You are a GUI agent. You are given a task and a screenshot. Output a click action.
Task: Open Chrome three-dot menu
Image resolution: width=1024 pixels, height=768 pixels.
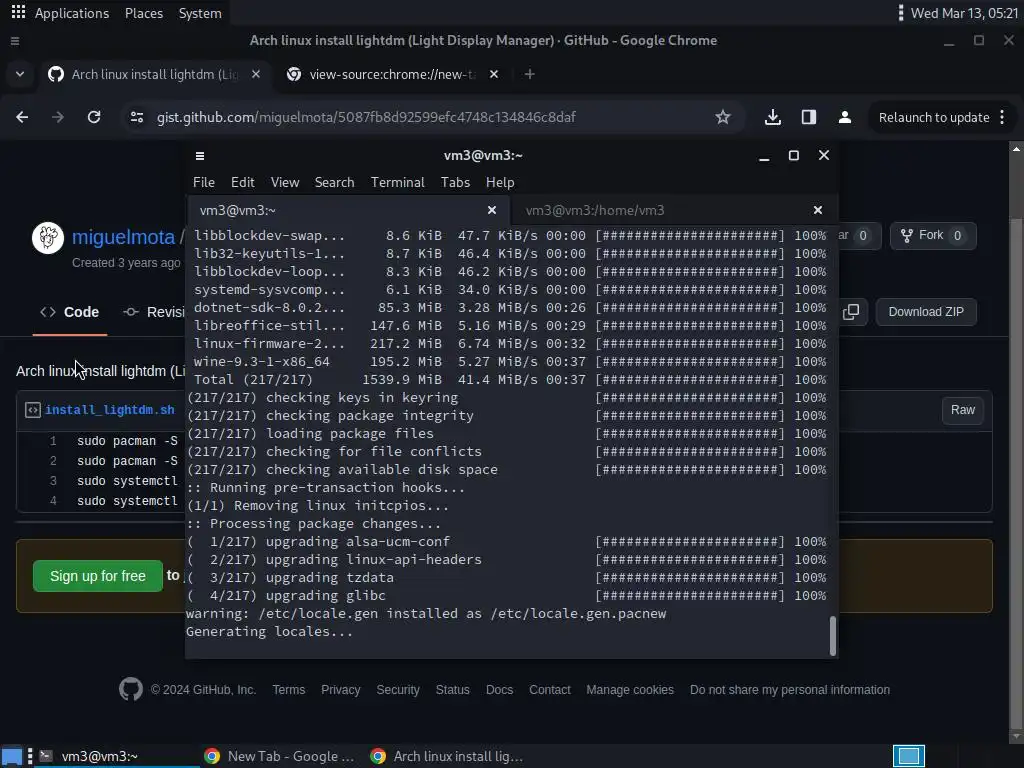click(1002, 118)
